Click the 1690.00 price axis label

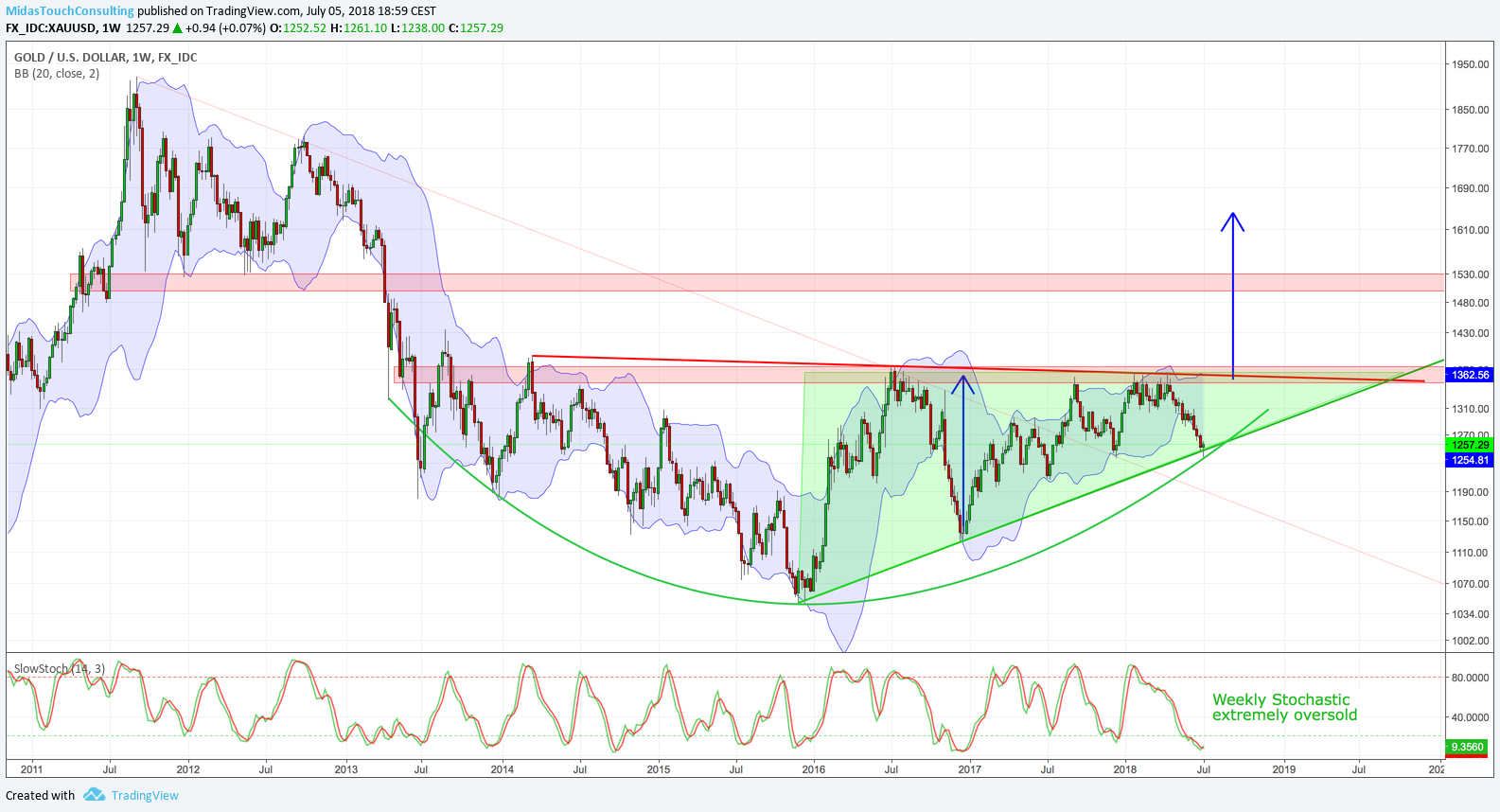click(x=1470, y=188)
